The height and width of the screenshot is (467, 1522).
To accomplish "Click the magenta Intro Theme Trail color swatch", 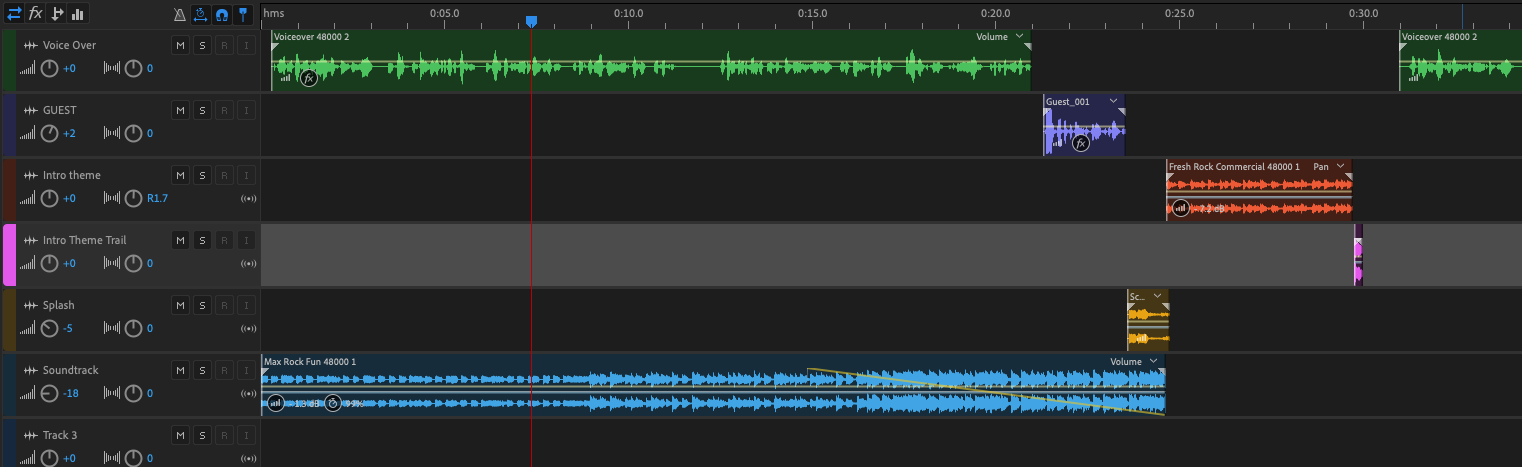I will coord(9,255).
